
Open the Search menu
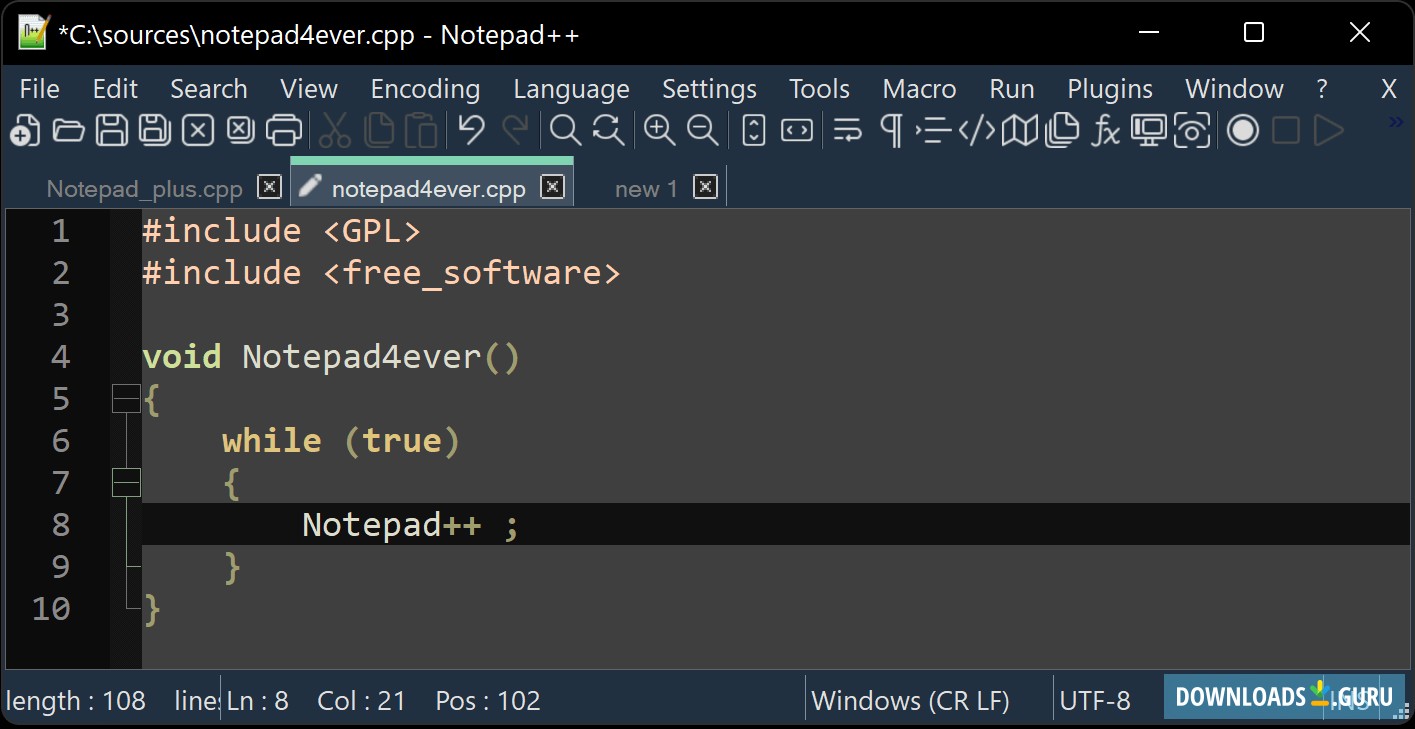point(208,89)
